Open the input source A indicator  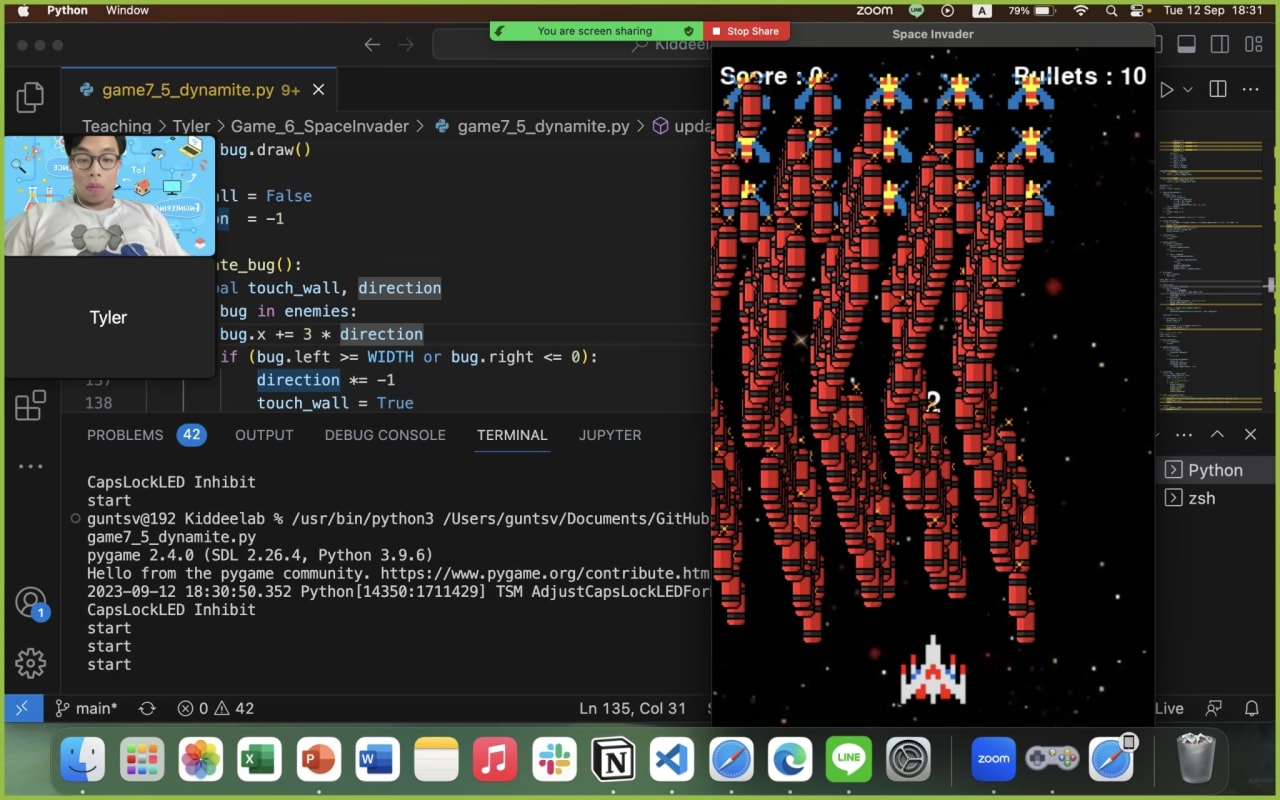point(982,10)
